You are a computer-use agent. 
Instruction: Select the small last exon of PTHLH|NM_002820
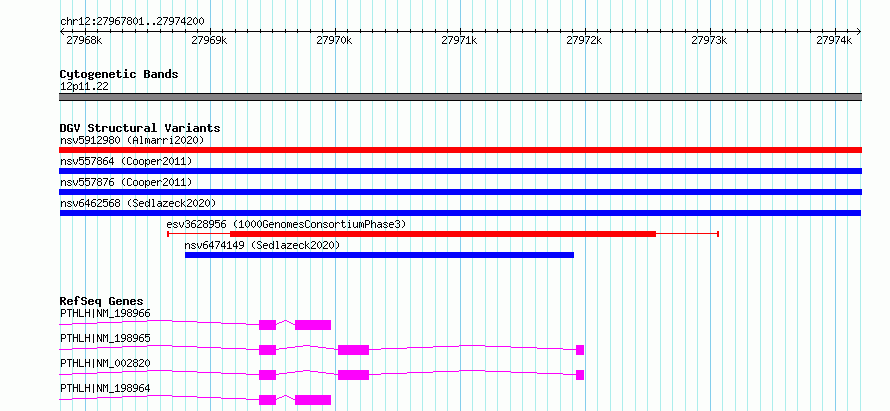coord(580,375)
